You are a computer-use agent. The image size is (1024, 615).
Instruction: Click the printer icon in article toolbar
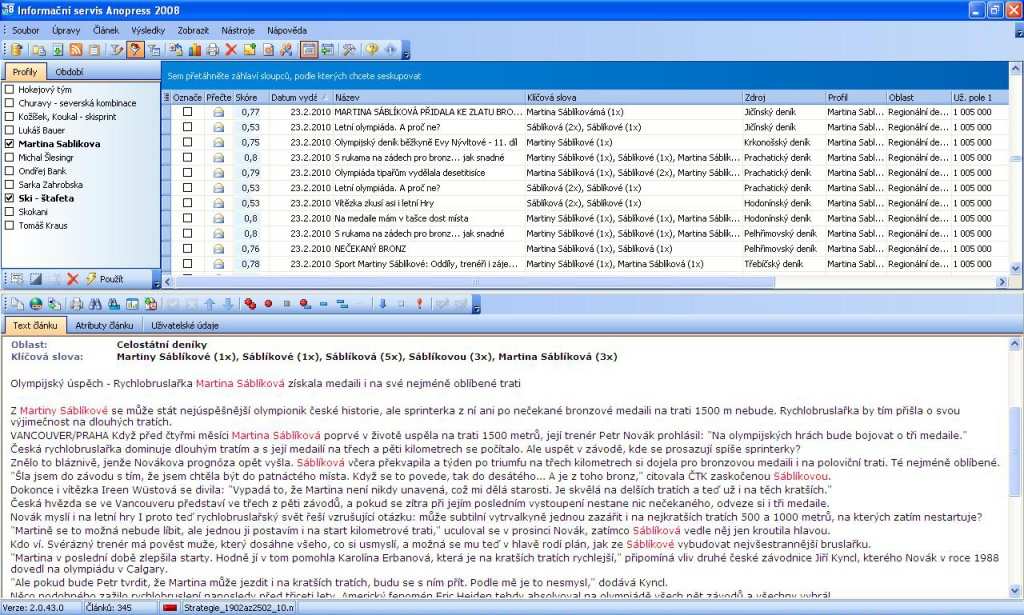76,304
